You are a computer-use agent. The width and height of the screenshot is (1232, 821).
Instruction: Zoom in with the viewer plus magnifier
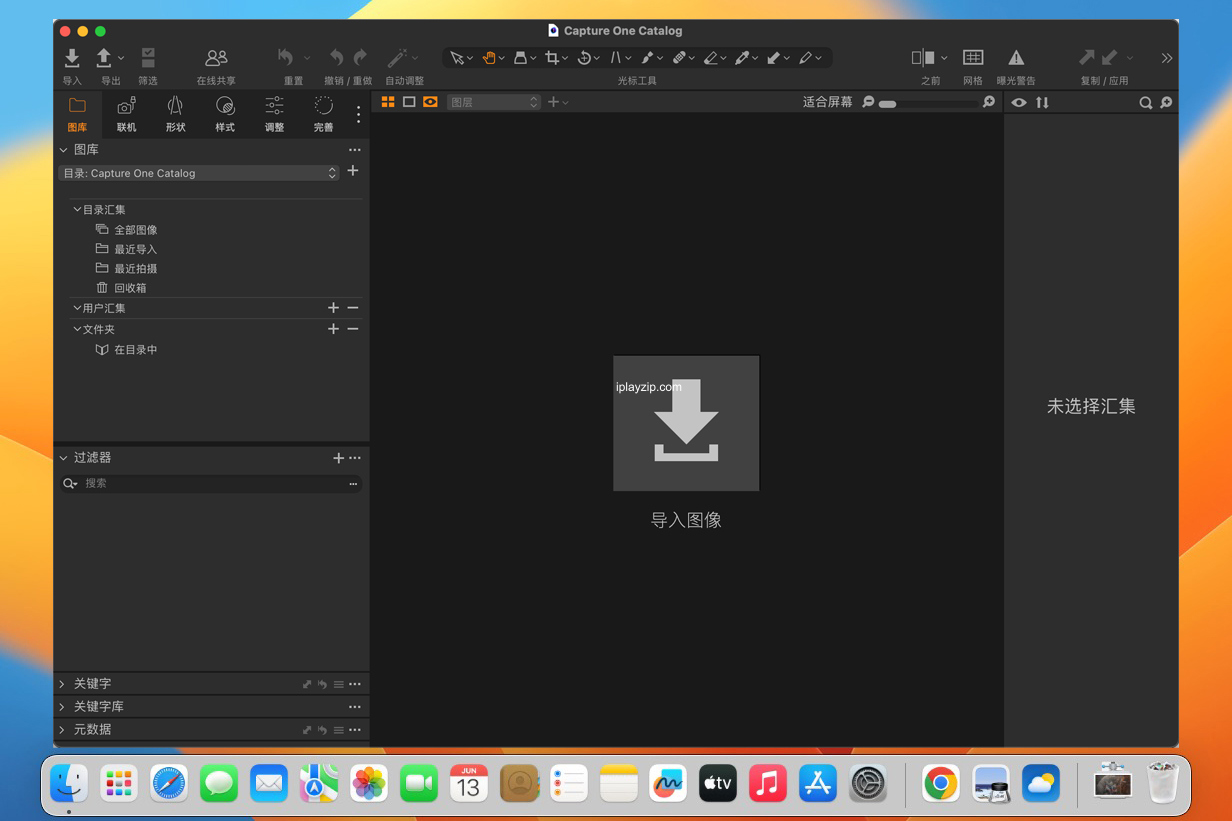point(989,102)
